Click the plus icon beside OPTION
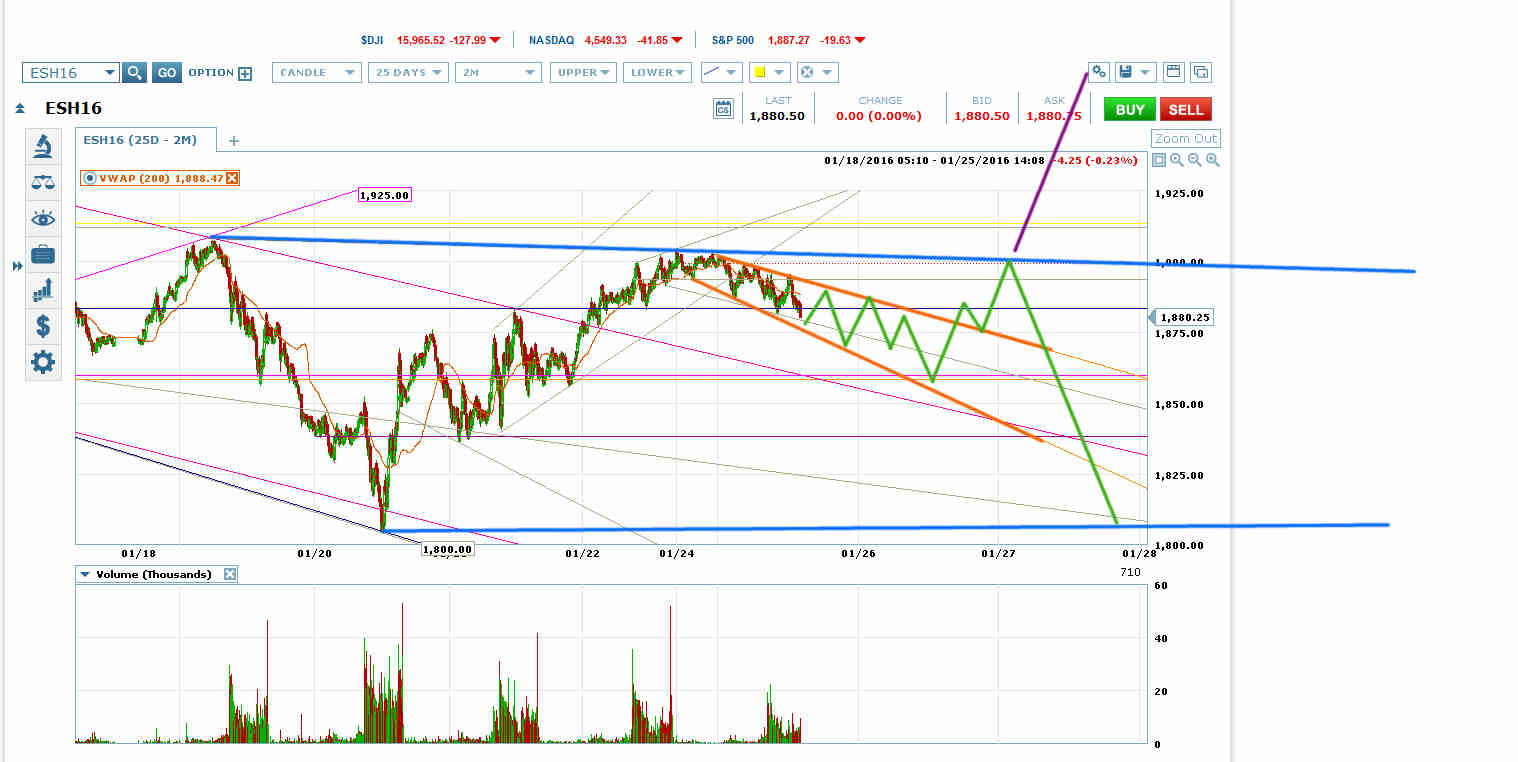This screenshot has width=1518, height=762. click(x=245, y=73)
